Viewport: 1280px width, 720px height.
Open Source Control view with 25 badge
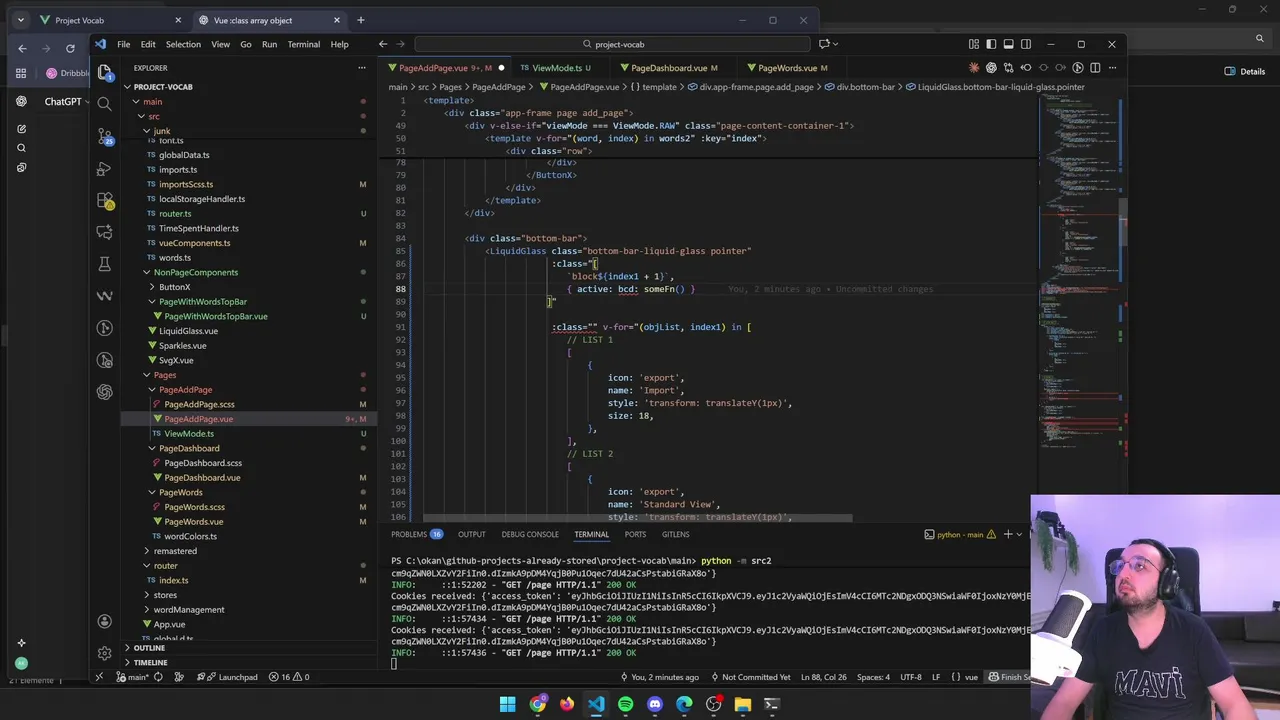click(104, 136)
